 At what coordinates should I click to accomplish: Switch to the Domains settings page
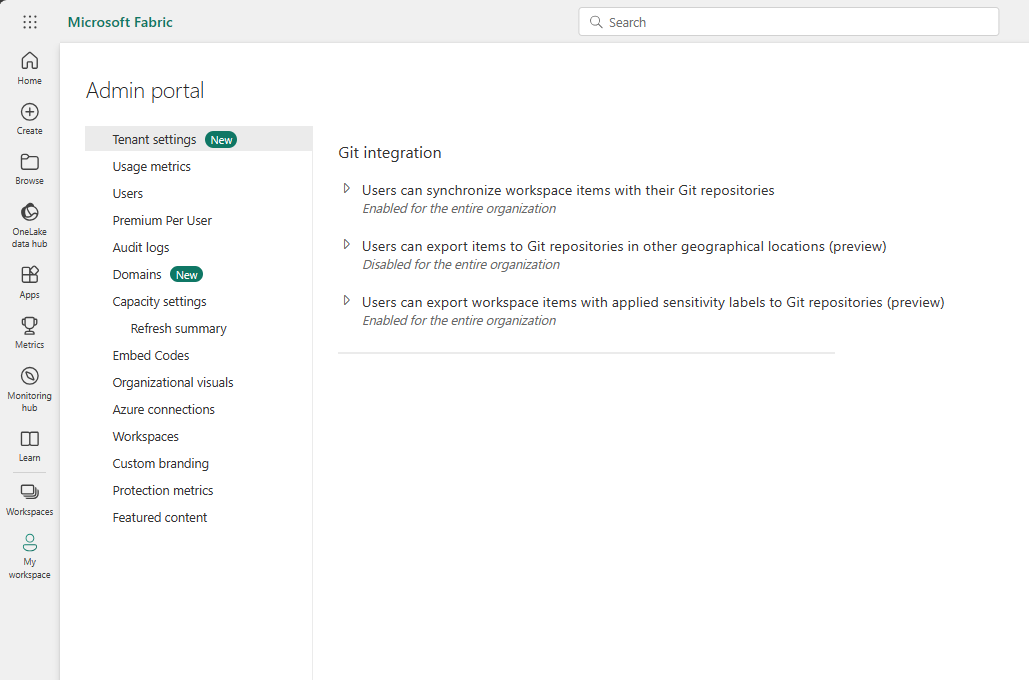tap(137, 274)
